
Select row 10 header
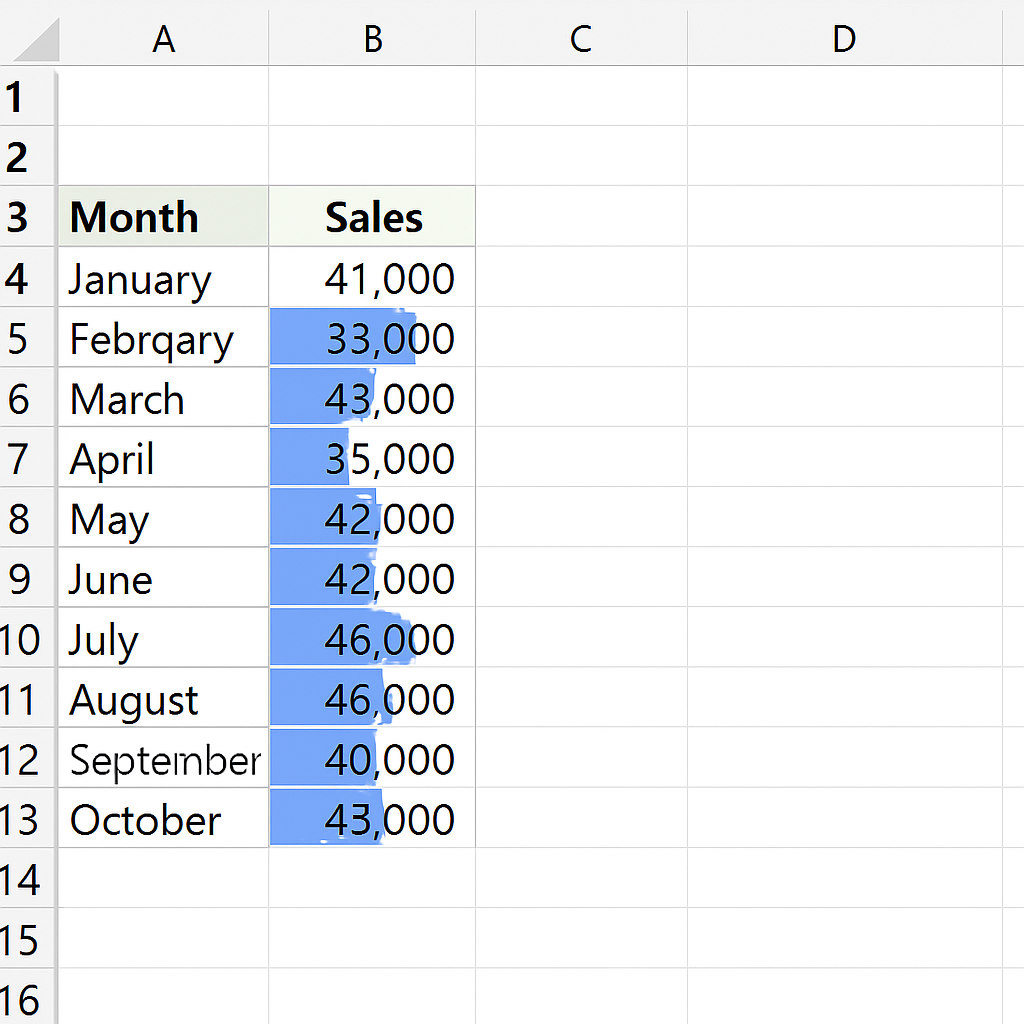(x=27, y=637)
